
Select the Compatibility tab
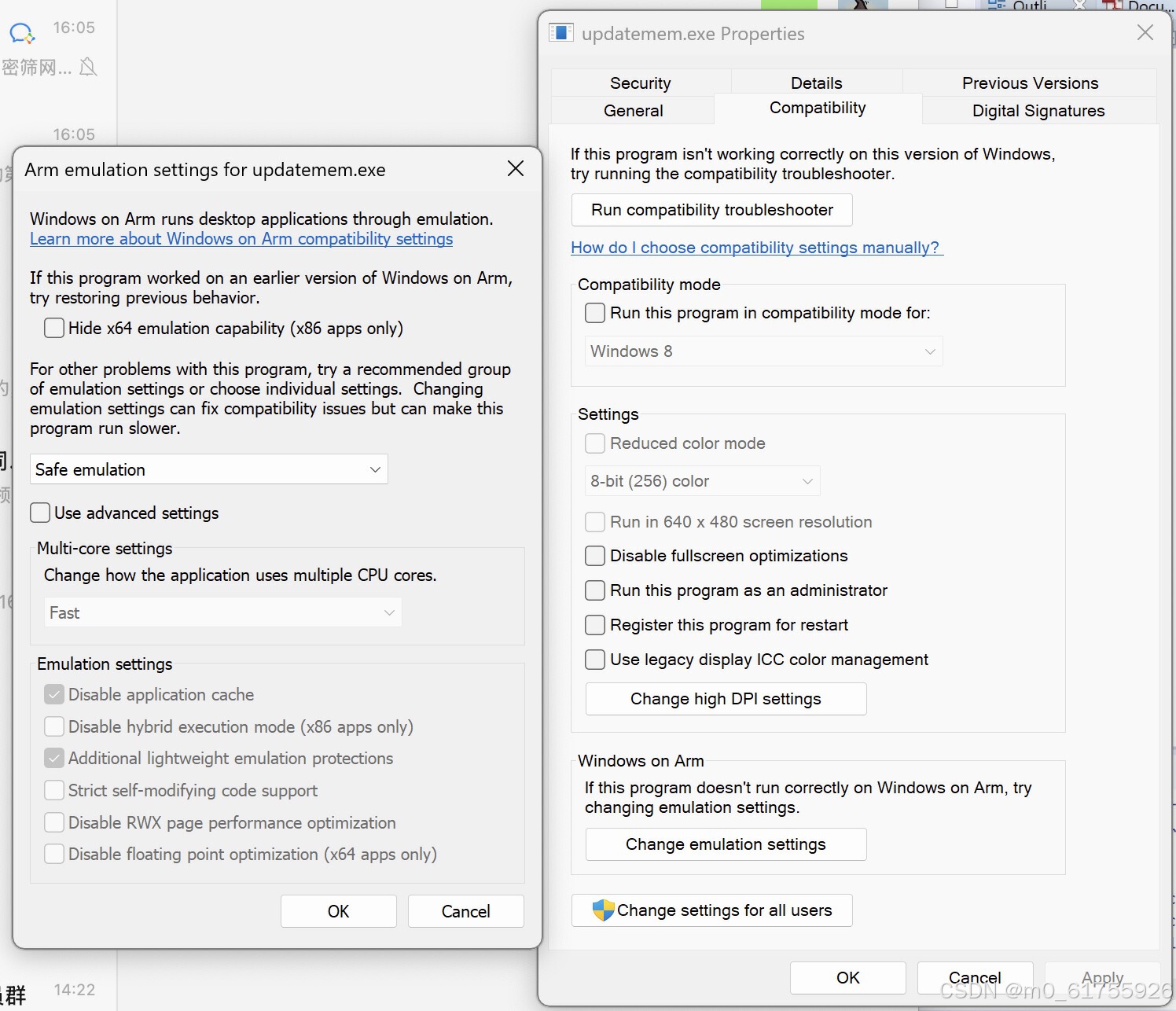[818, 108]
